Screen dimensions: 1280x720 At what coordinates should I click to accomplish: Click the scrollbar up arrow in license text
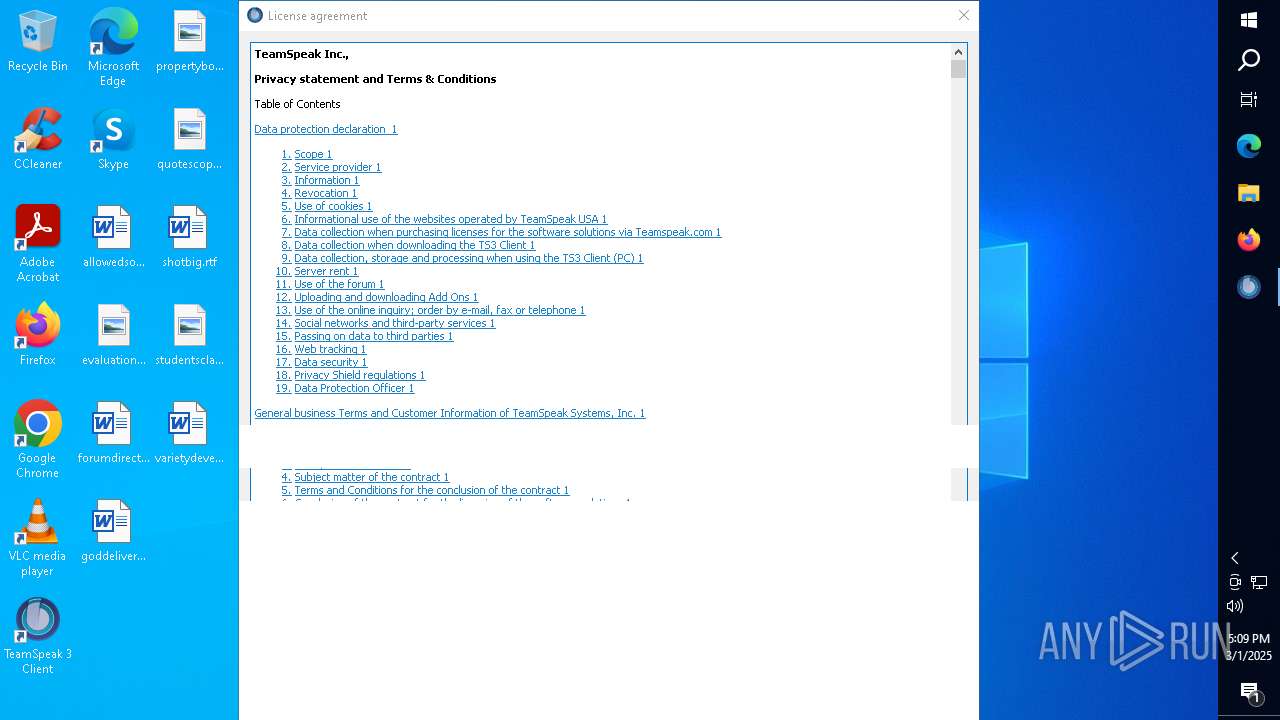[959, 52]
